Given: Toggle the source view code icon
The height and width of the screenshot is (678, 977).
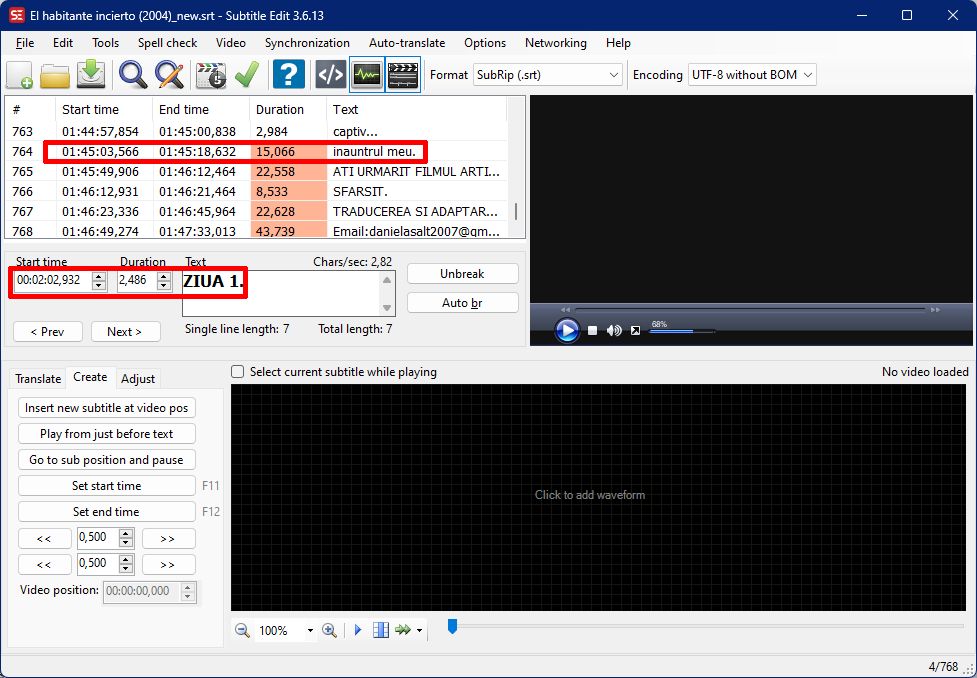Looking at the screenshot, I should [x=330, y=75].
